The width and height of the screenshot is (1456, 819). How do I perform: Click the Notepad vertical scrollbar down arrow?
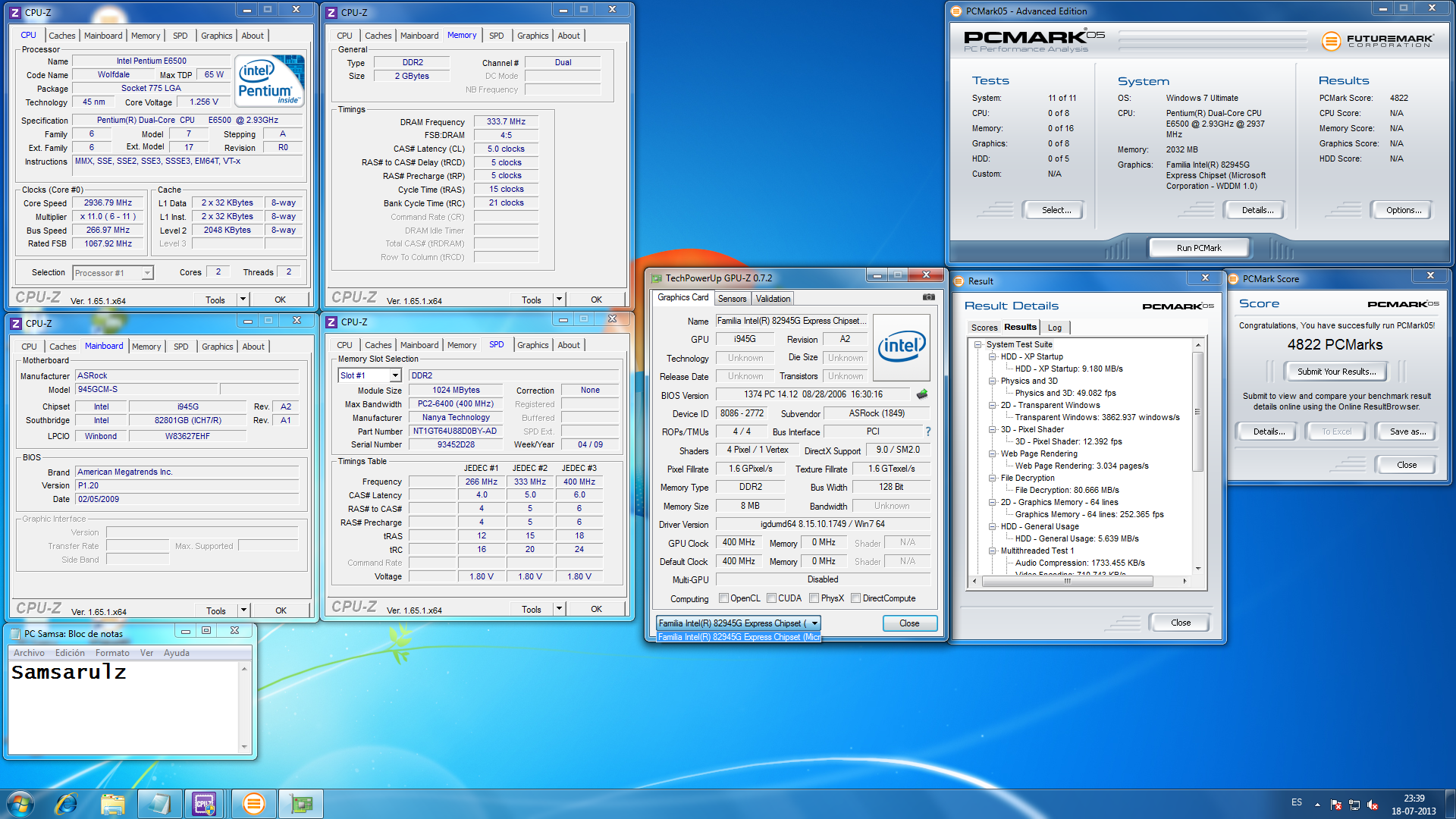[244, 747]
